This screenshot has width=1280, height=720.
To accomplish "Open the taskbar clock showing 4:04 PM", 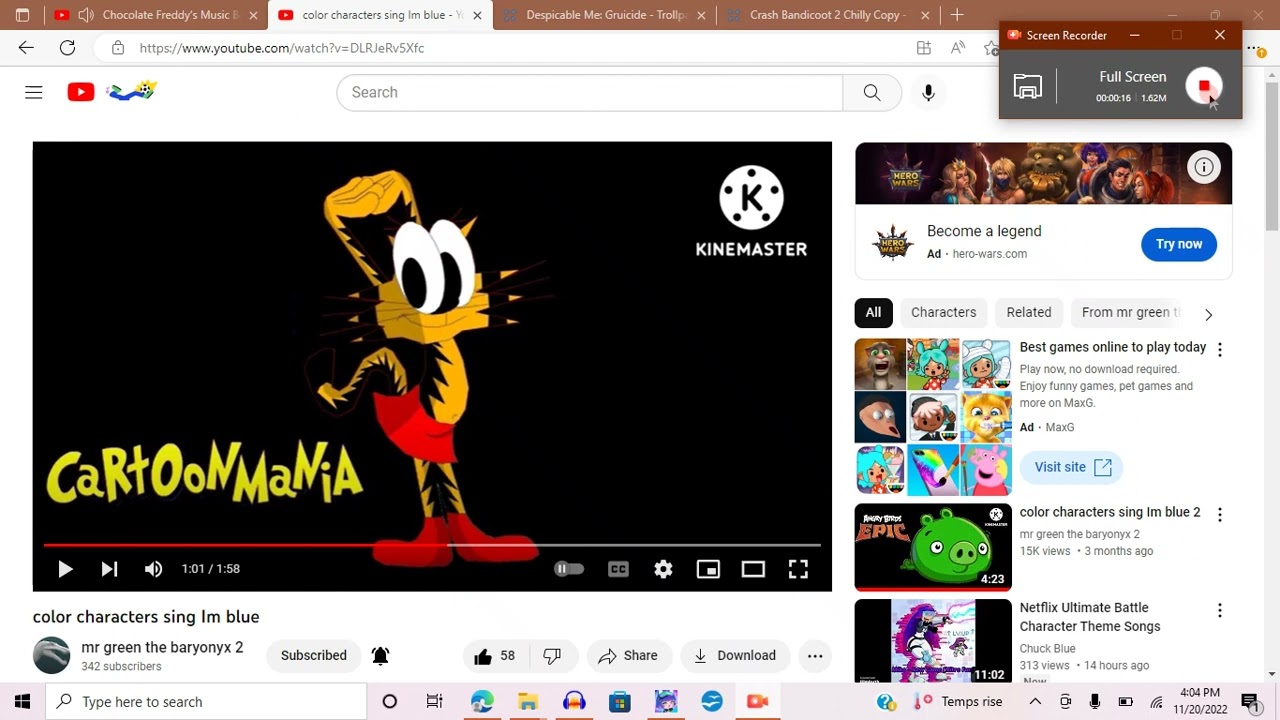I will click(x=1200, y=701).
